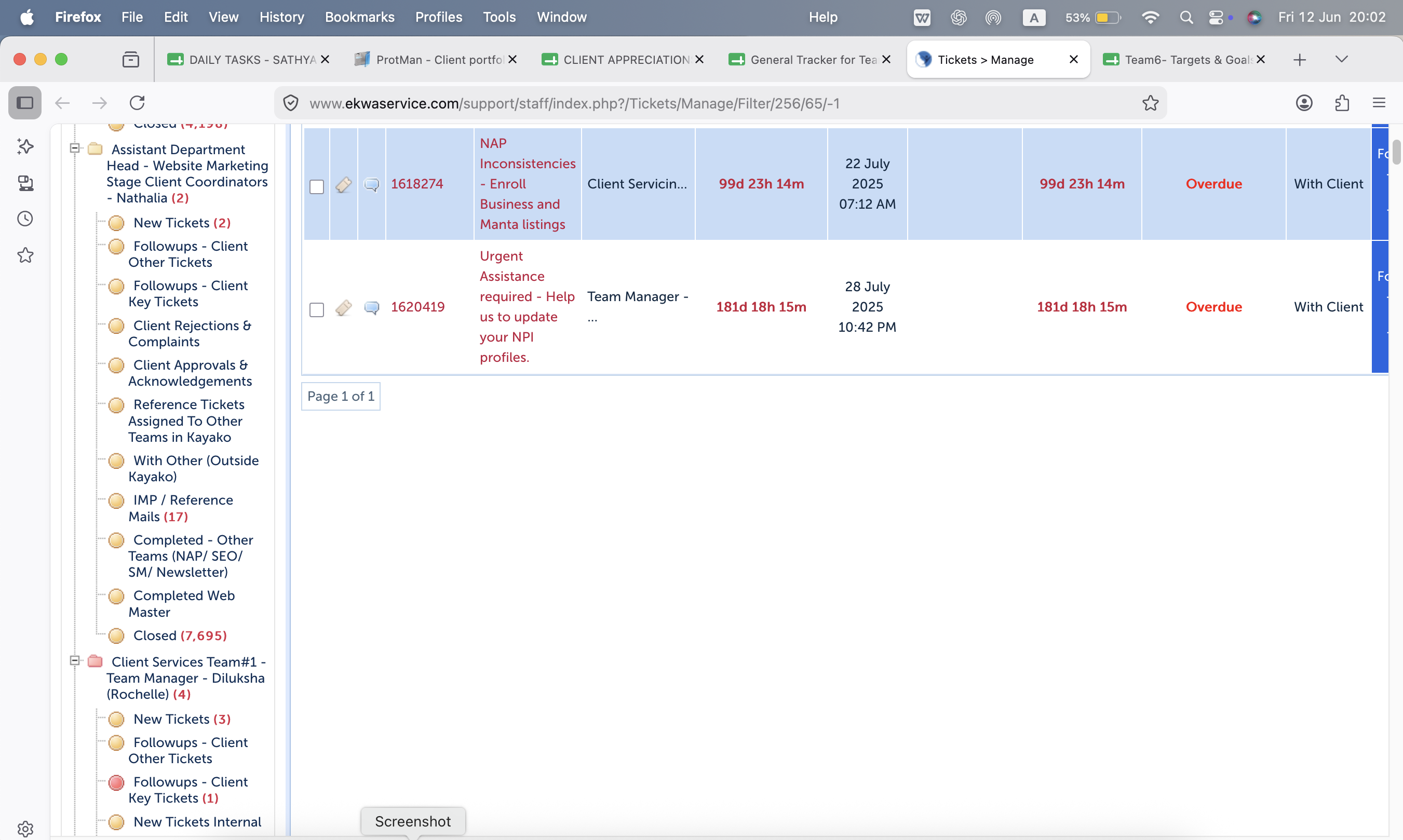This screenshot has width=1403, height=840.
Task: Open Followups - Client Key Tickets (1)
Action: point(188,790)
